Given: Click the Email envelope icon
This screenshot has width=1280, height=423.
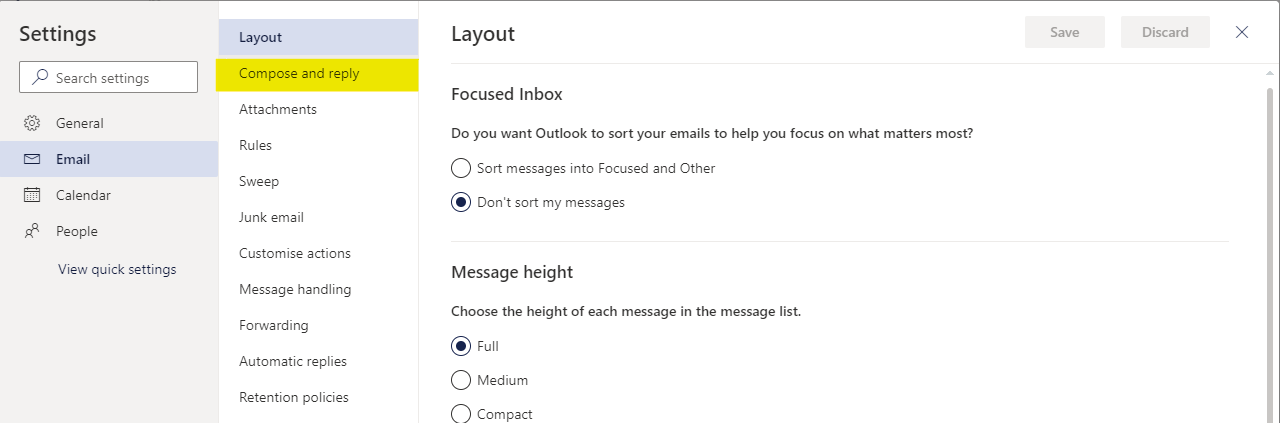Looking at the screenshot, I should pos(32,159).
